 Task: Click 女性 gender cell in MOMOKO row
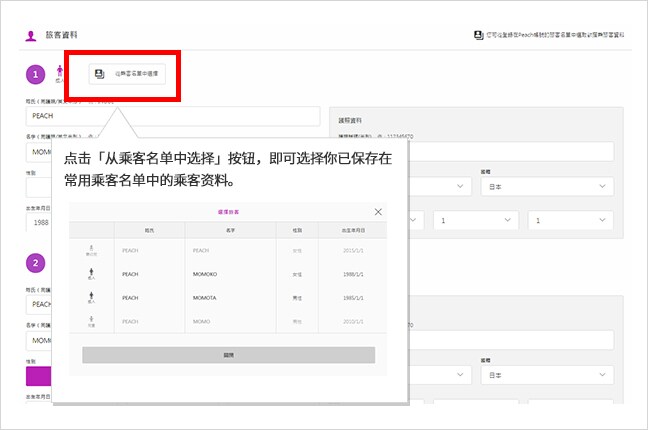[x=297, y=274]
